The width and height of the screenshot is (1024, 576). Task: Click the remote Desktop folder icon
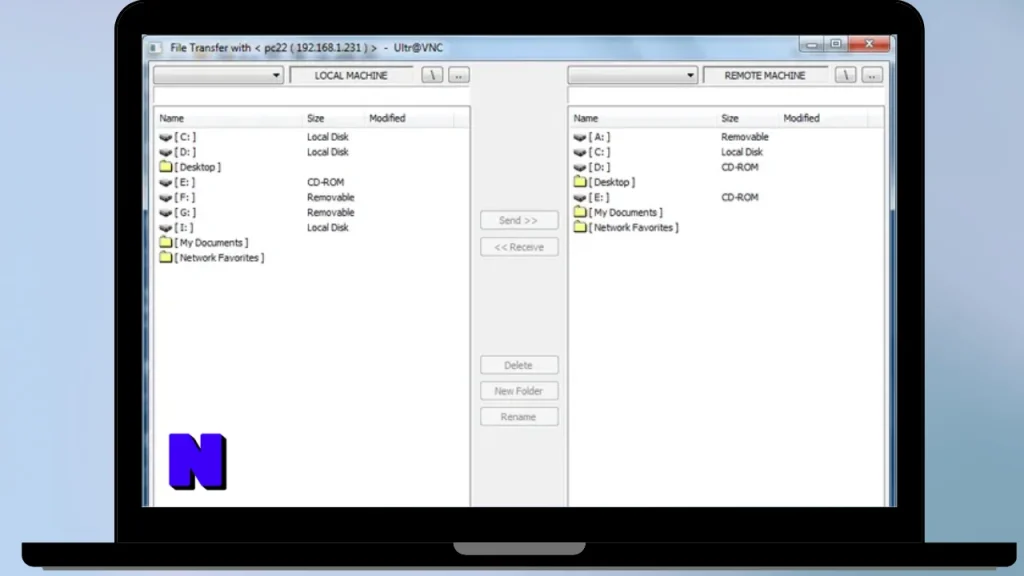pos(579,182)
